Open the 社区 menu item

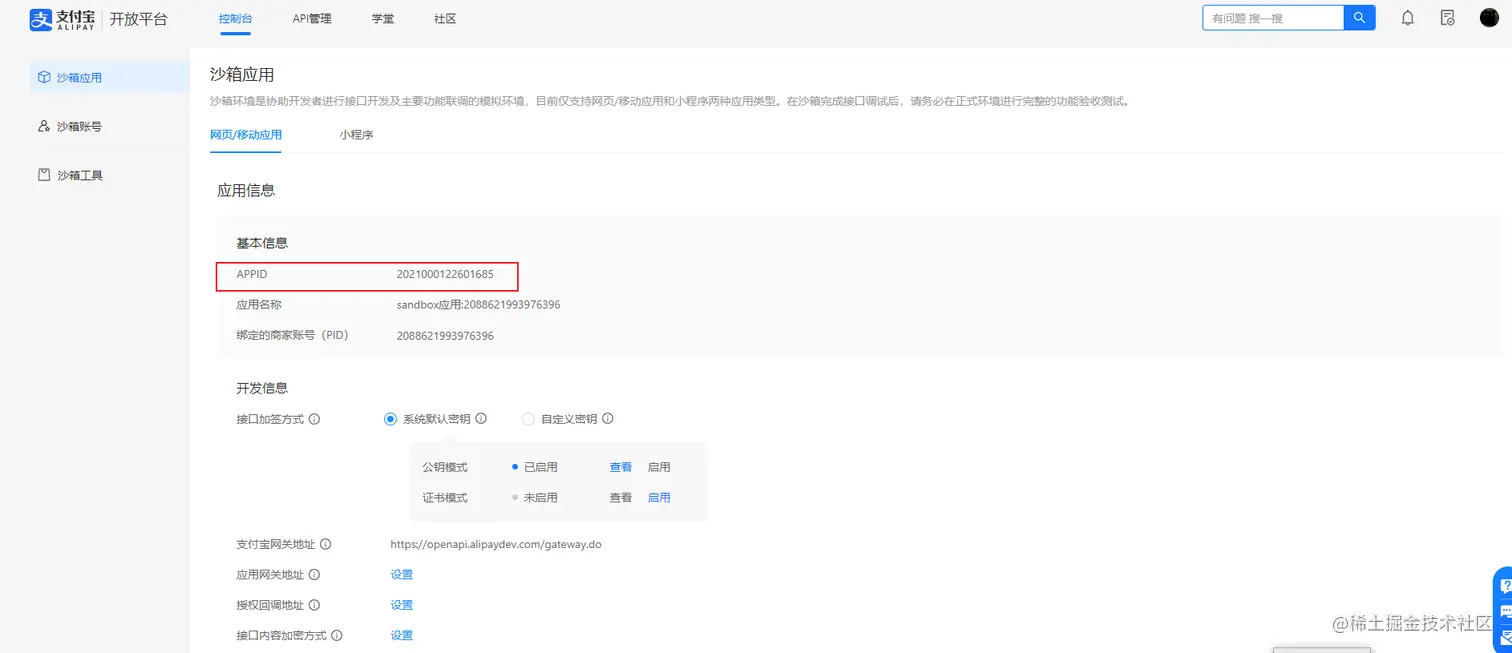point(445,18)
